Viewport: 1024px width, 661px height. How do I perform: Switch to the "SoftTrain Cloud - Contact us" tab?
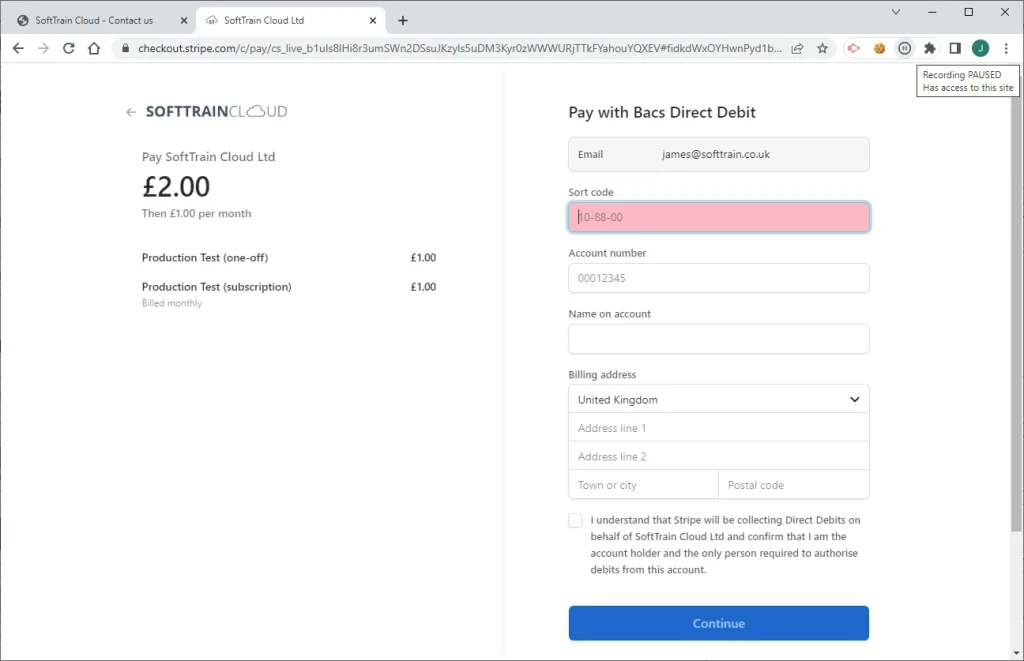pyautogui.click(x=95, y=19)
